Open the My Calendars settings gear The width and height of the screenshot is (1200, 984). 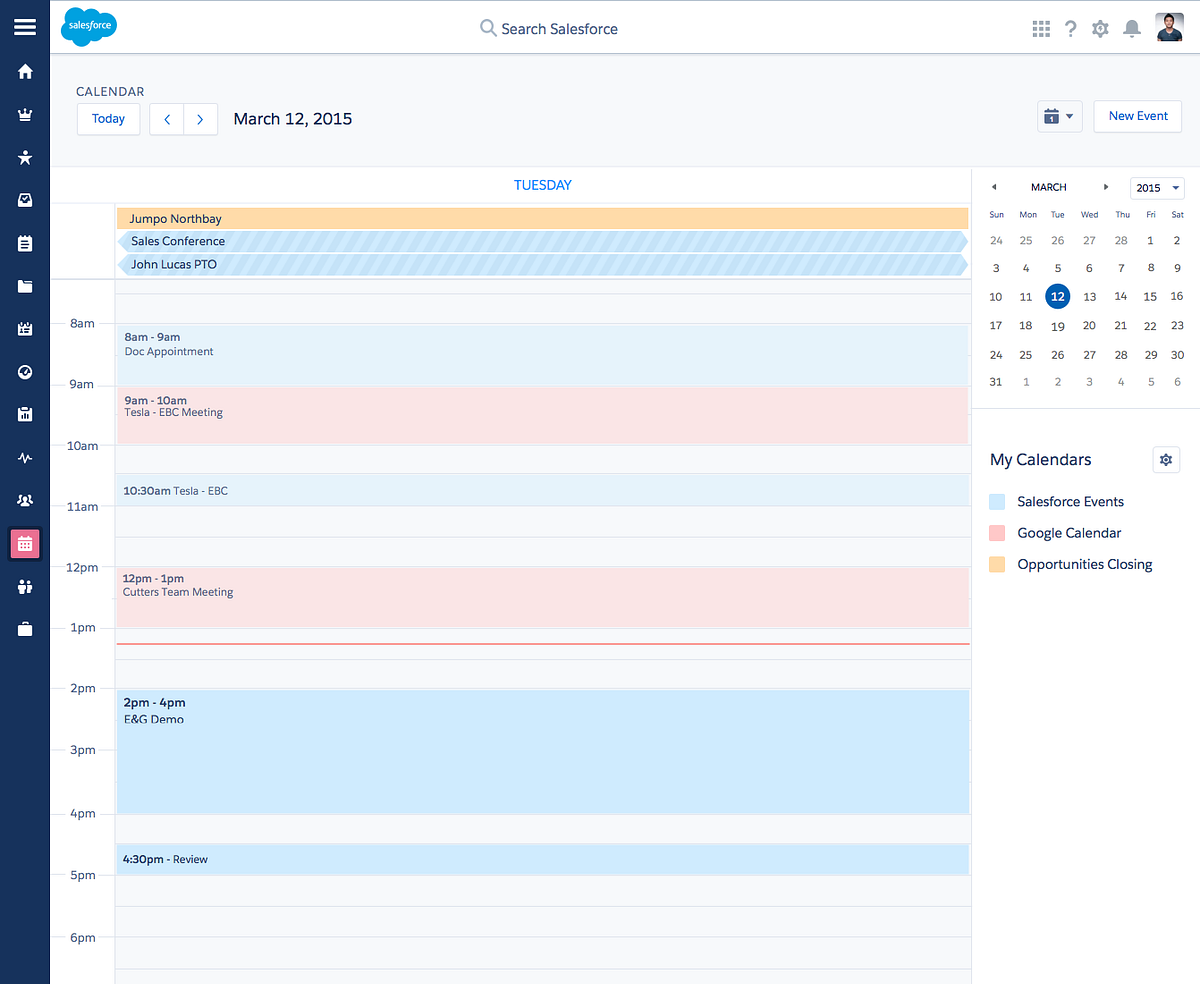click(1166, 459)
